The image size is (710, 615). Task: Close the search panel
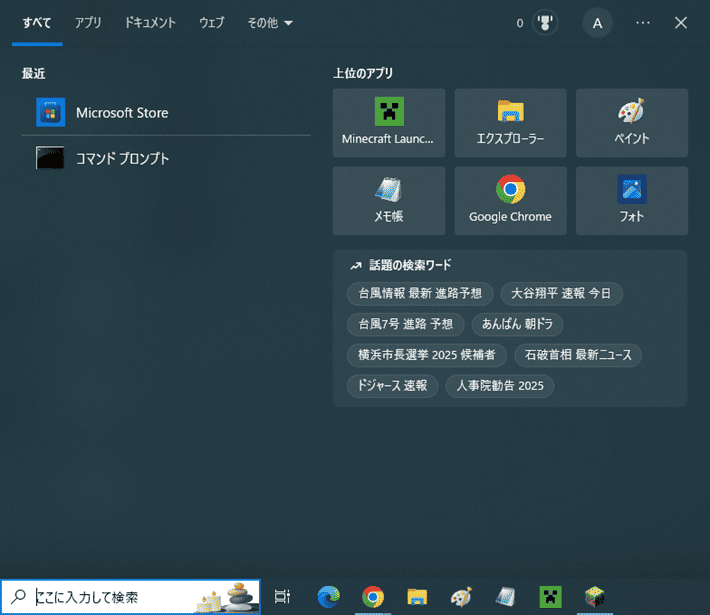pos(681,23)
